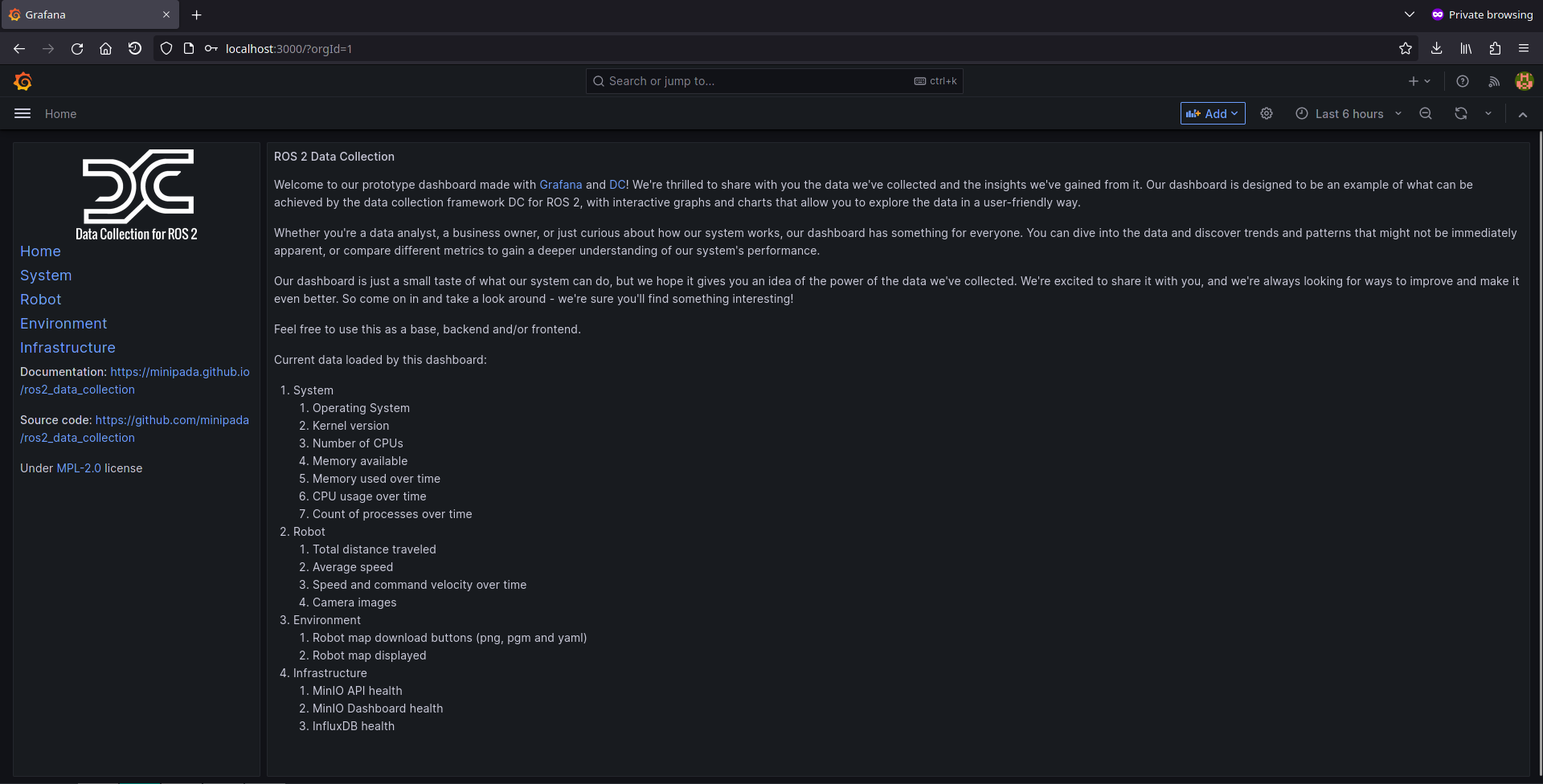The width and height of the screenshot is (1543, 784).
Task: Open the Robot dashboard link
Action: [x=41, y=300]
